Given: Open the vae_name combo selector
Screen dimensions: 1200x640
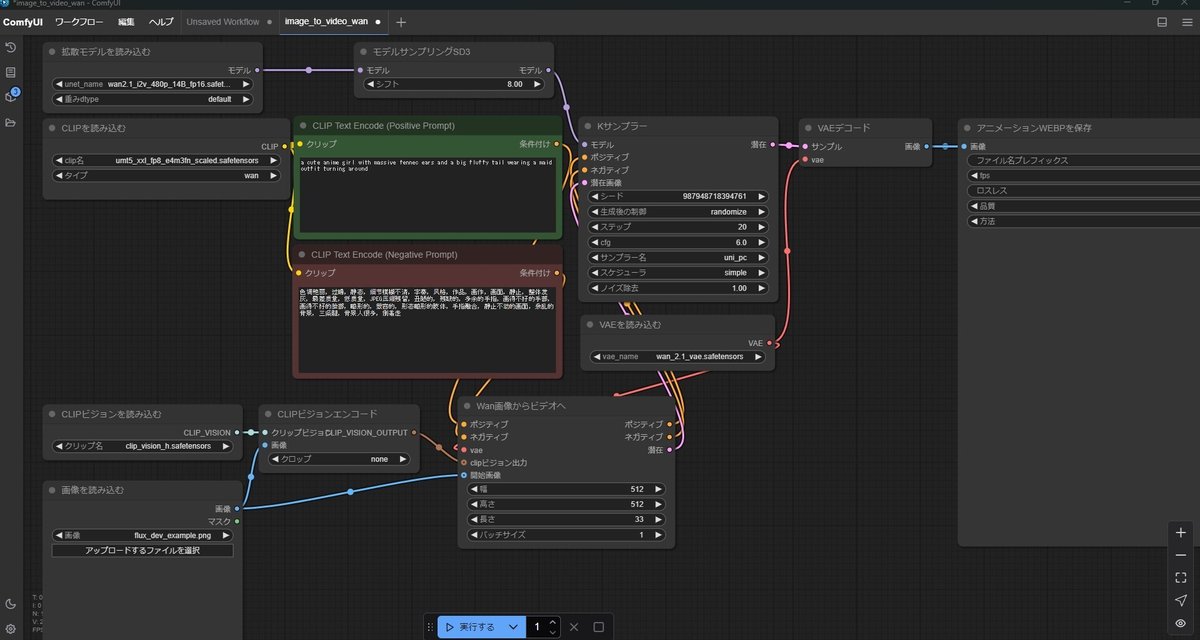Looking at the screenshot, I should click(x=679, y=356).
